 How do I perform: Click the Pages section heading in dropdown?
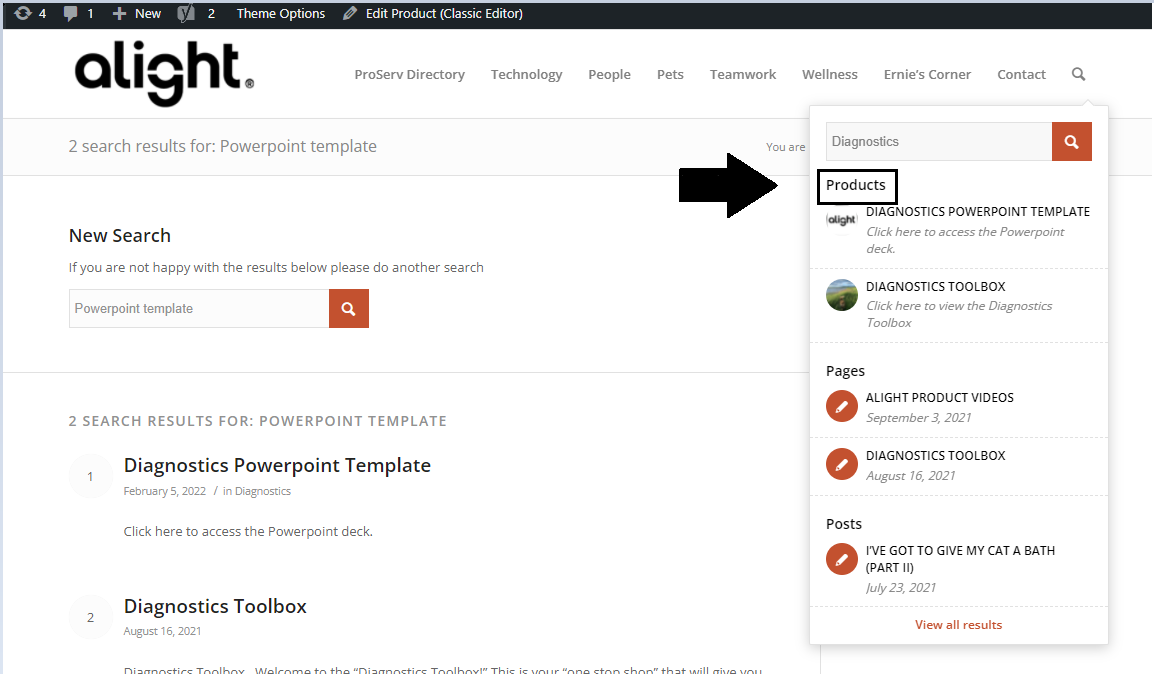pos(845,372)
